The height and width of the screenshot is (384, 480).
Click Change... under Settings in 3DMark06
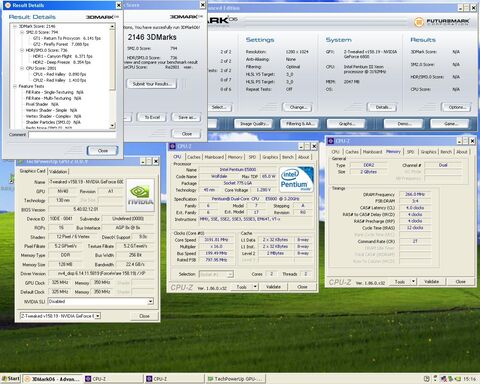(x=297, y=107)
